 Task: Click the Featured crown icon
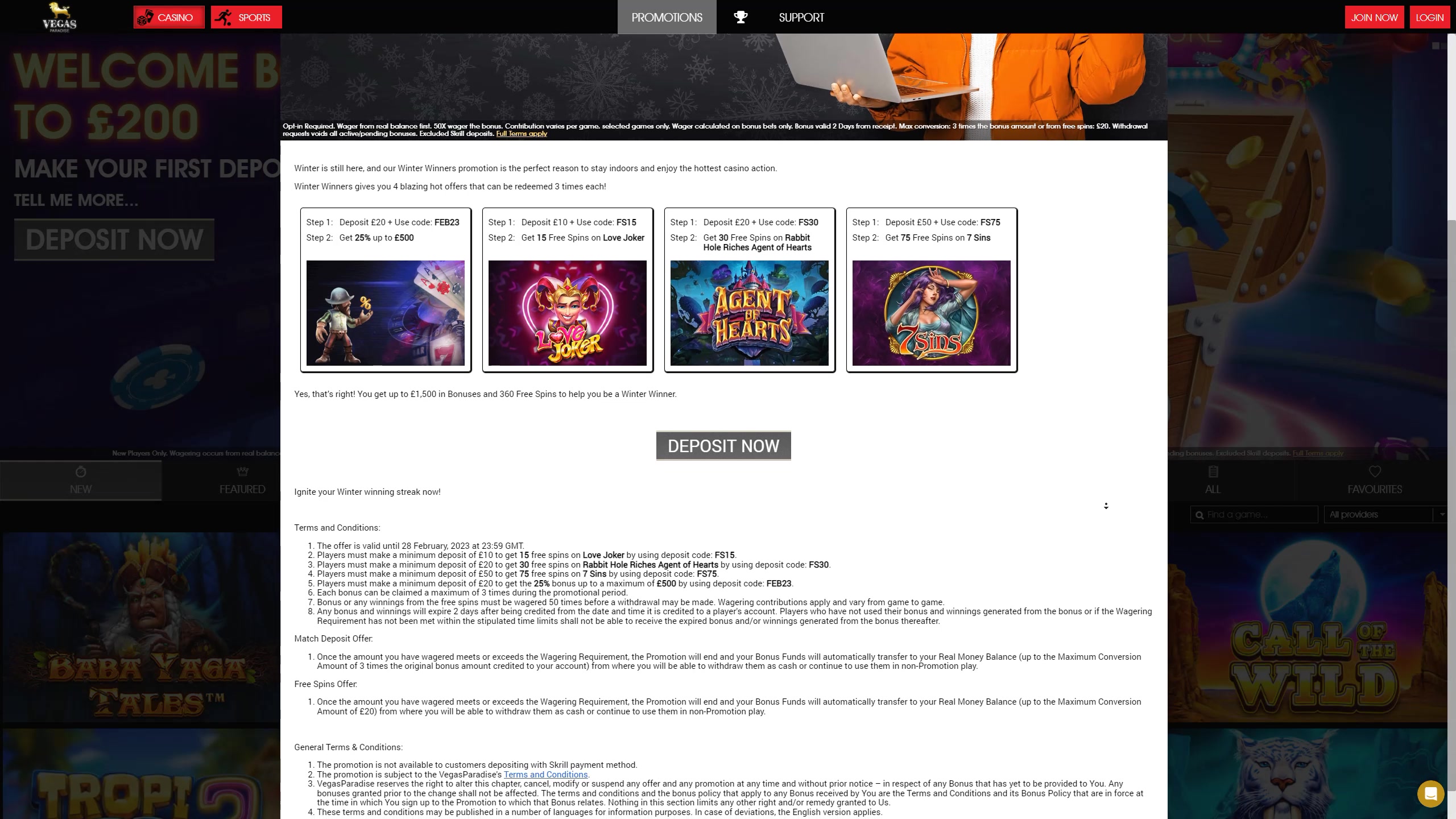click(x=242, y=471)
